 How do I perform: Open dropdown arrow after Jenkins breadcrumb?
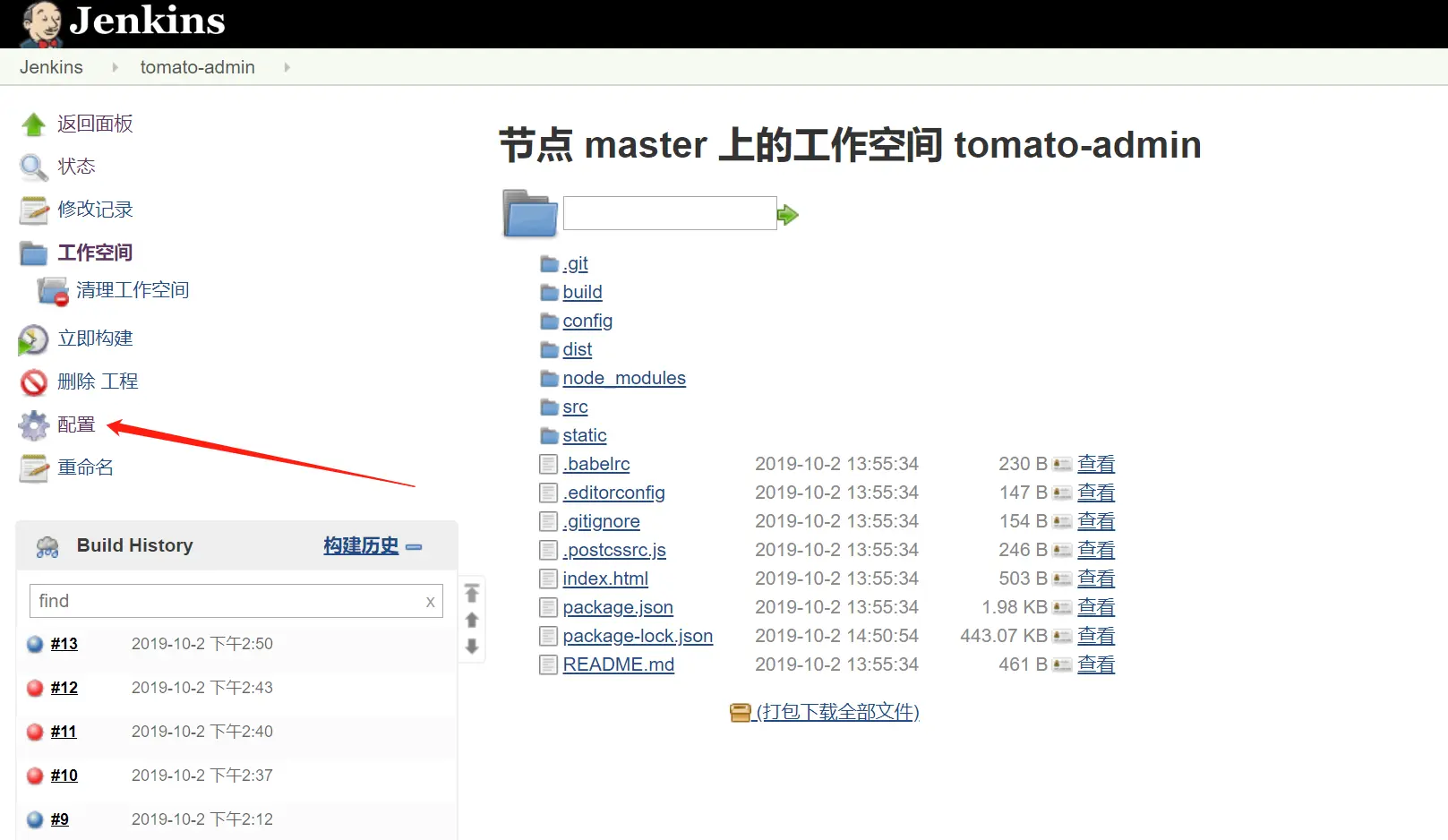click(115, 67)
